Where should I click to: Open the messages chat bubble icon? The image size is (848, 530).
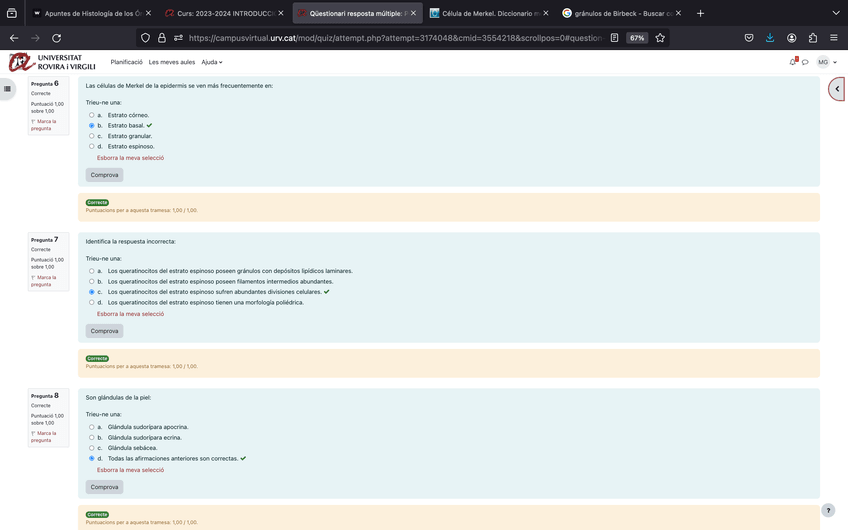tap(805, 62)
